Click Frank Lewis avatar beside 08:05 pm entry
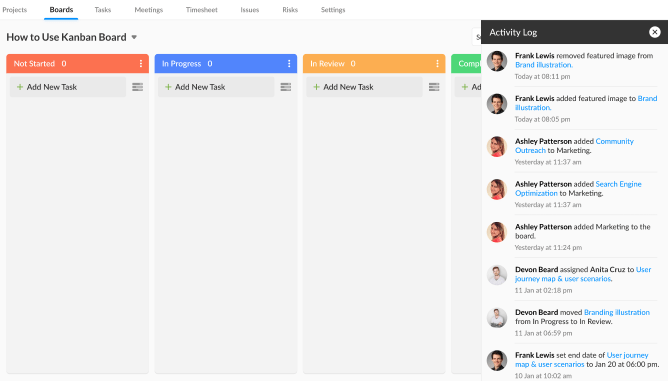Screen dimensions: 668x381 pos(497,104)
